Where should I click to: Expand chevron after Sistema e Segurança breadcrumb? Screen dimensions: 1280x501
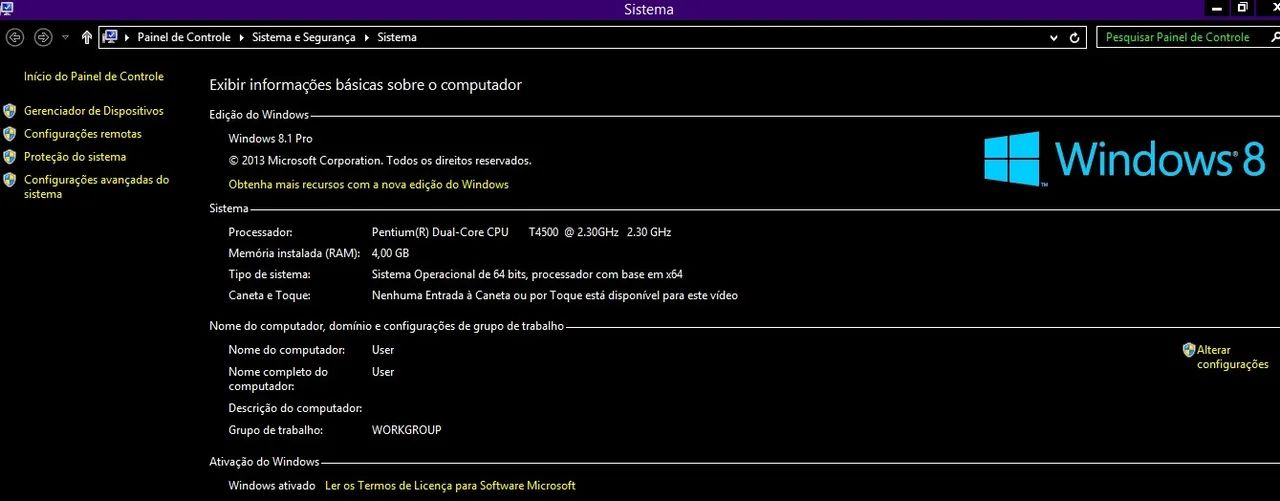coord(366,37)
